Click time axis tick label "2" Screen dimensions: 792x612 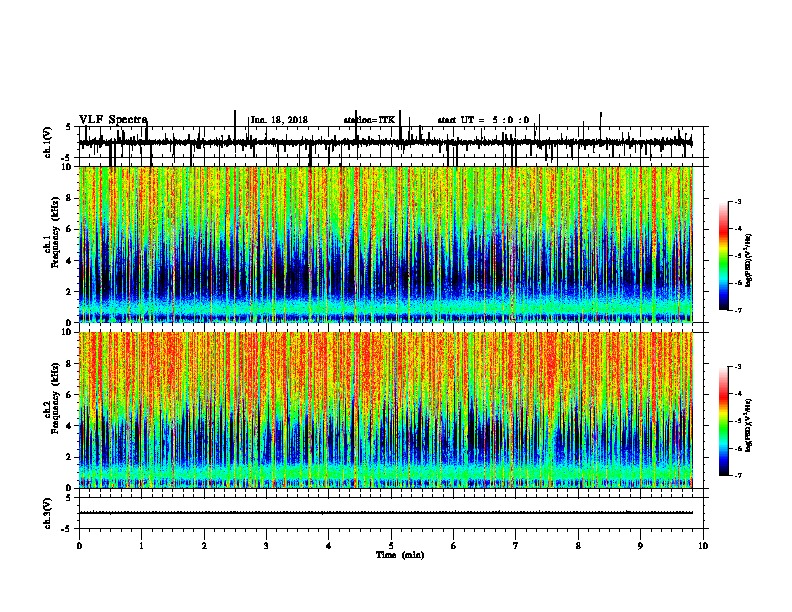point(204,546)
